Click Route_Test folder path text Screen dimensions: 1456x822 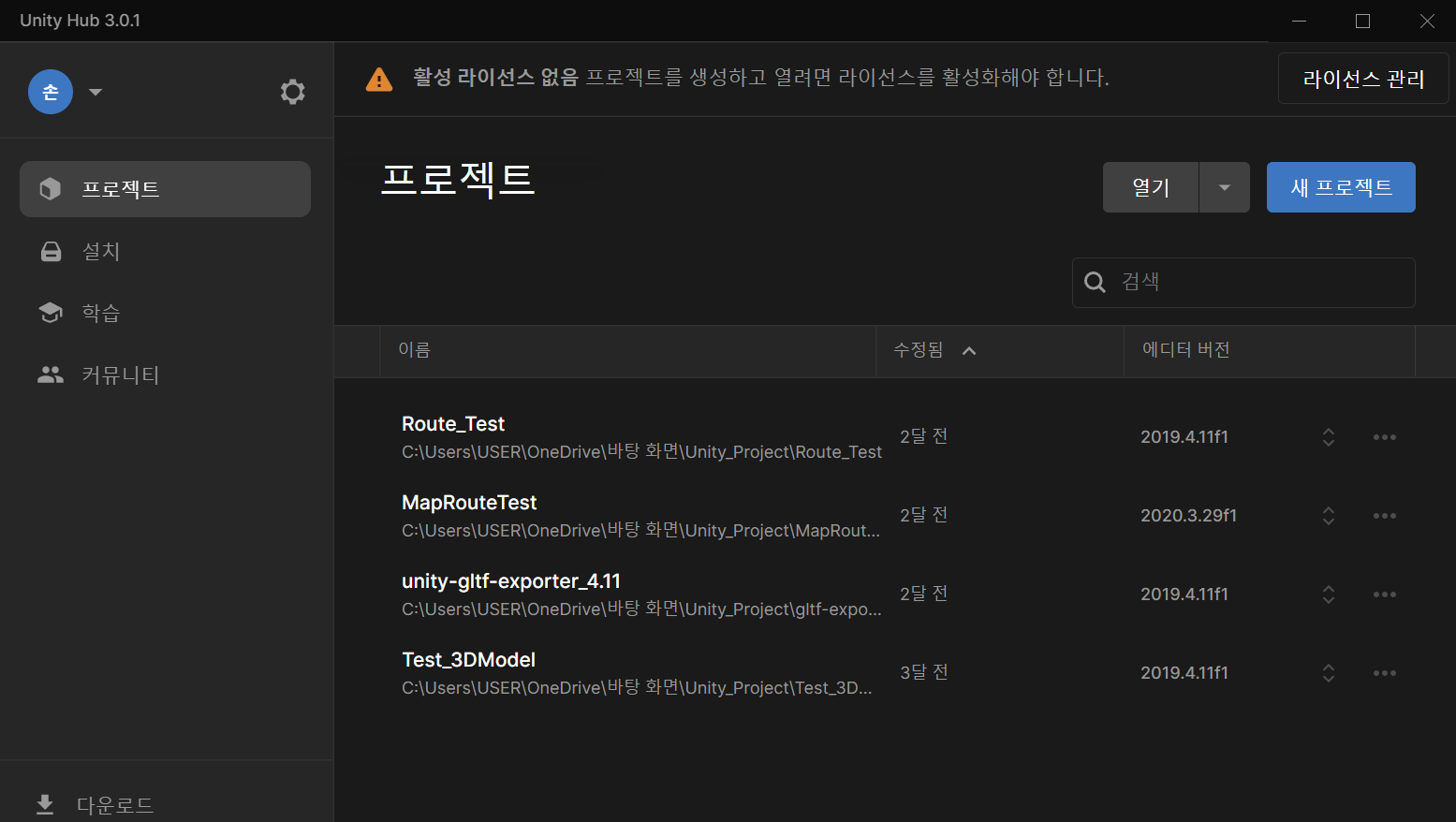click(641, 452)
